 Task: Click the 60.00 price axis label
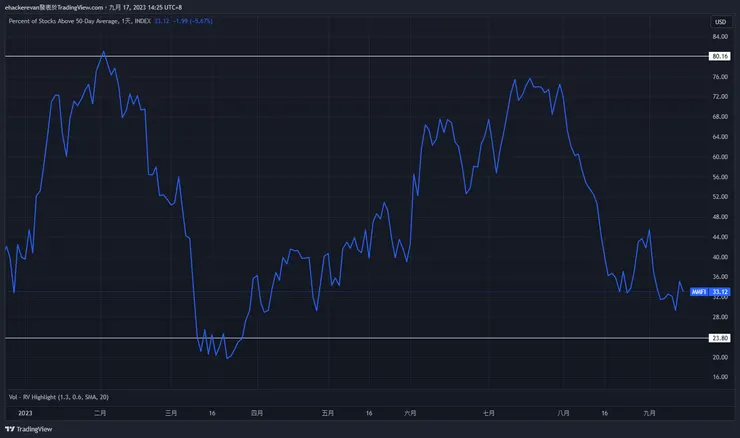click(720, 157)
